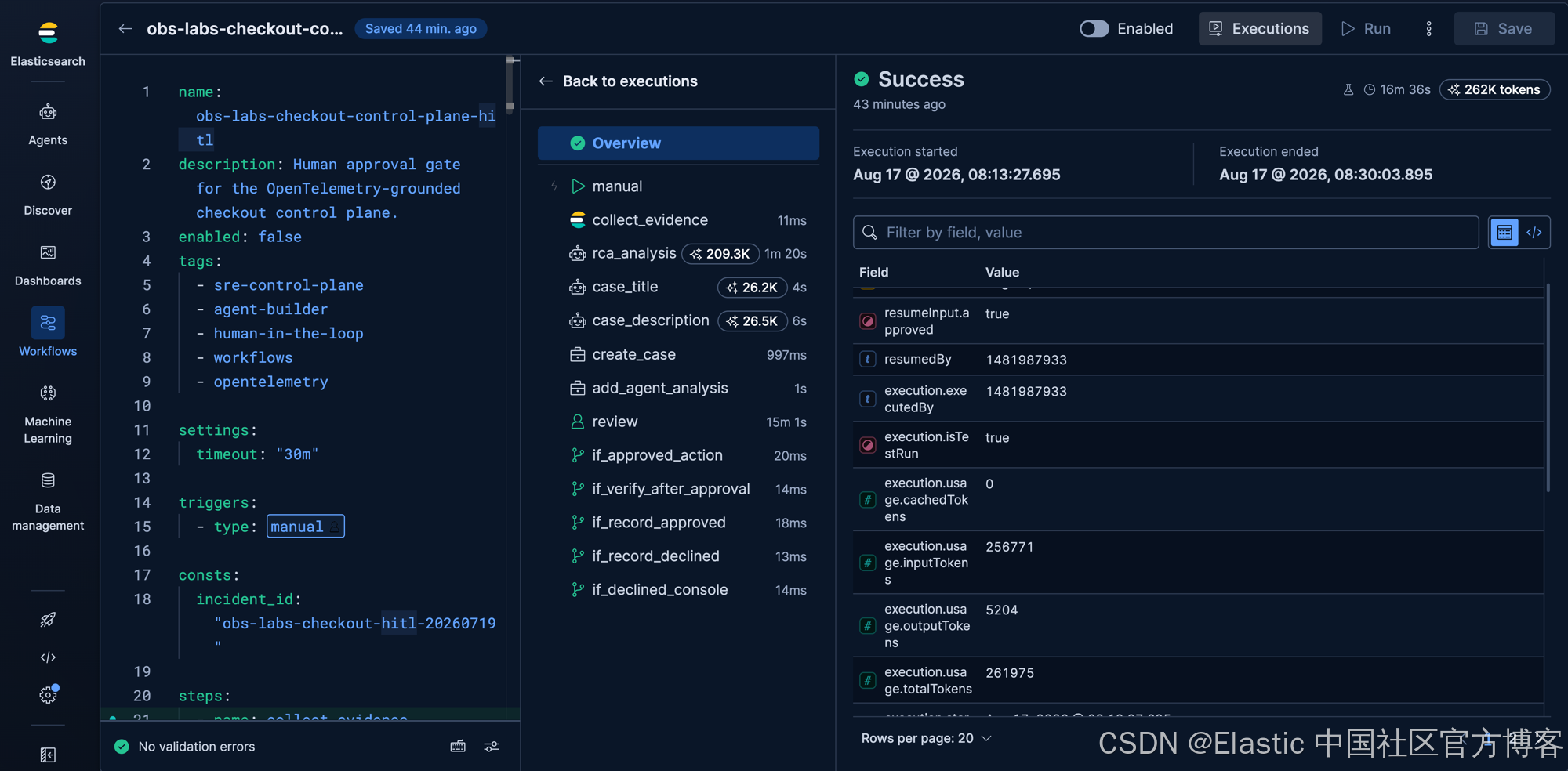This screenshot has width=1568, height=771.
Task: Click the execution.usage.totalTokens value 261975
Action: point(1010,673)
